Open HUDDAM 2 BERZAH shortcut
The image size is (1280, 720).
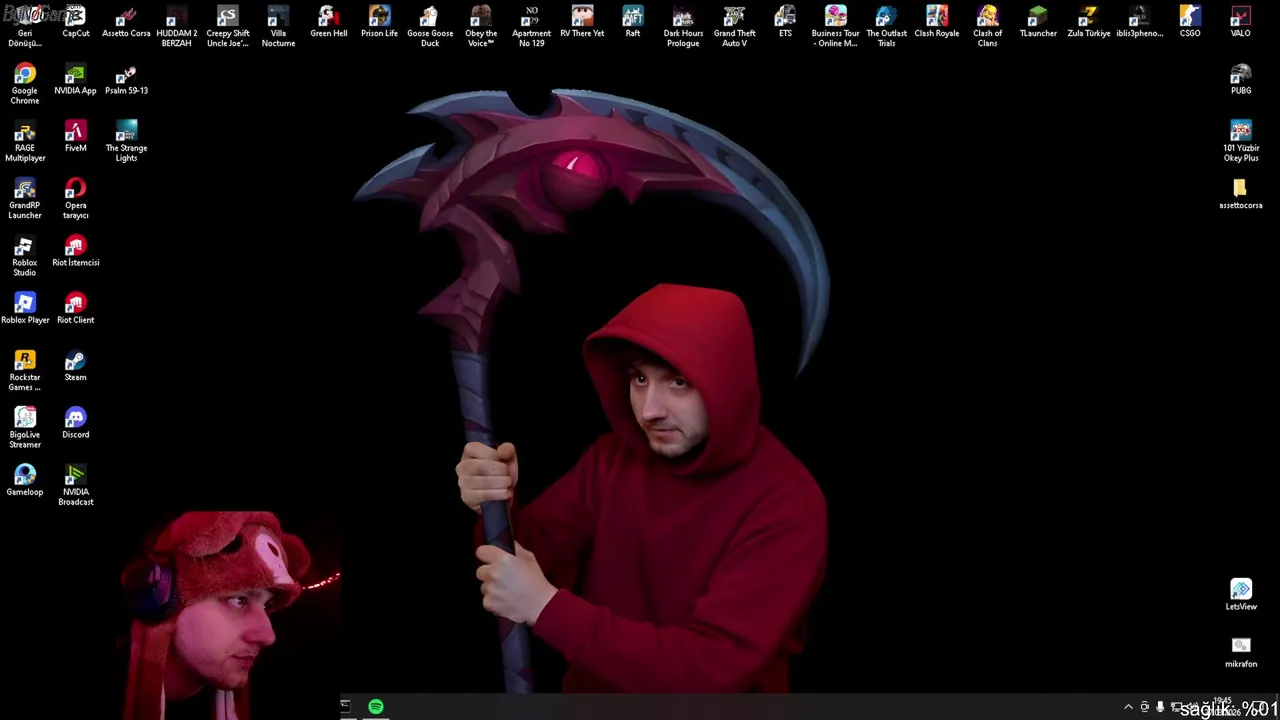click(177, 27)
